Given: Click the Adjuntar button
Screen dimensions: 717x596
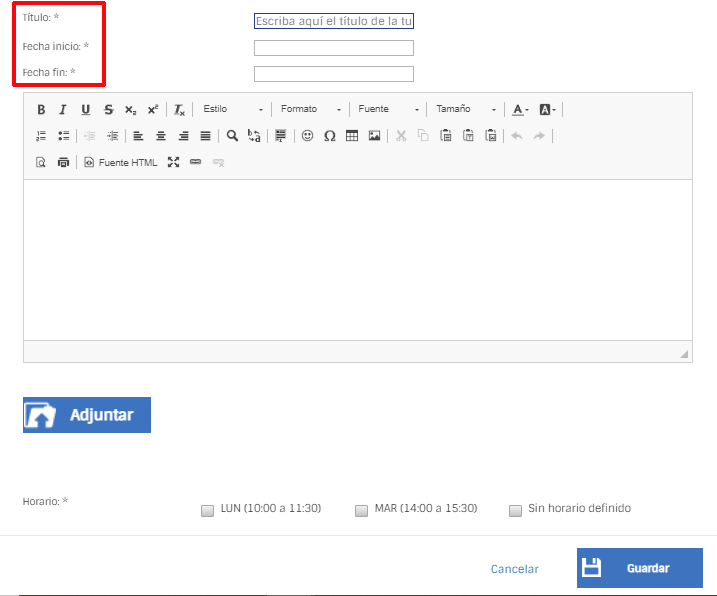Looking at the screenshot, I should click(87, 415).
